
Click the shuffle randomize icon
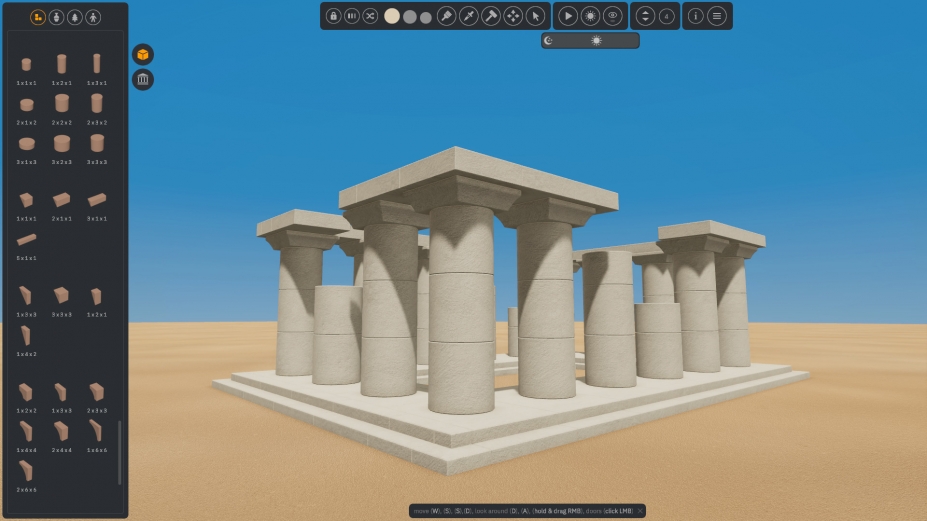tap(370, 16)
